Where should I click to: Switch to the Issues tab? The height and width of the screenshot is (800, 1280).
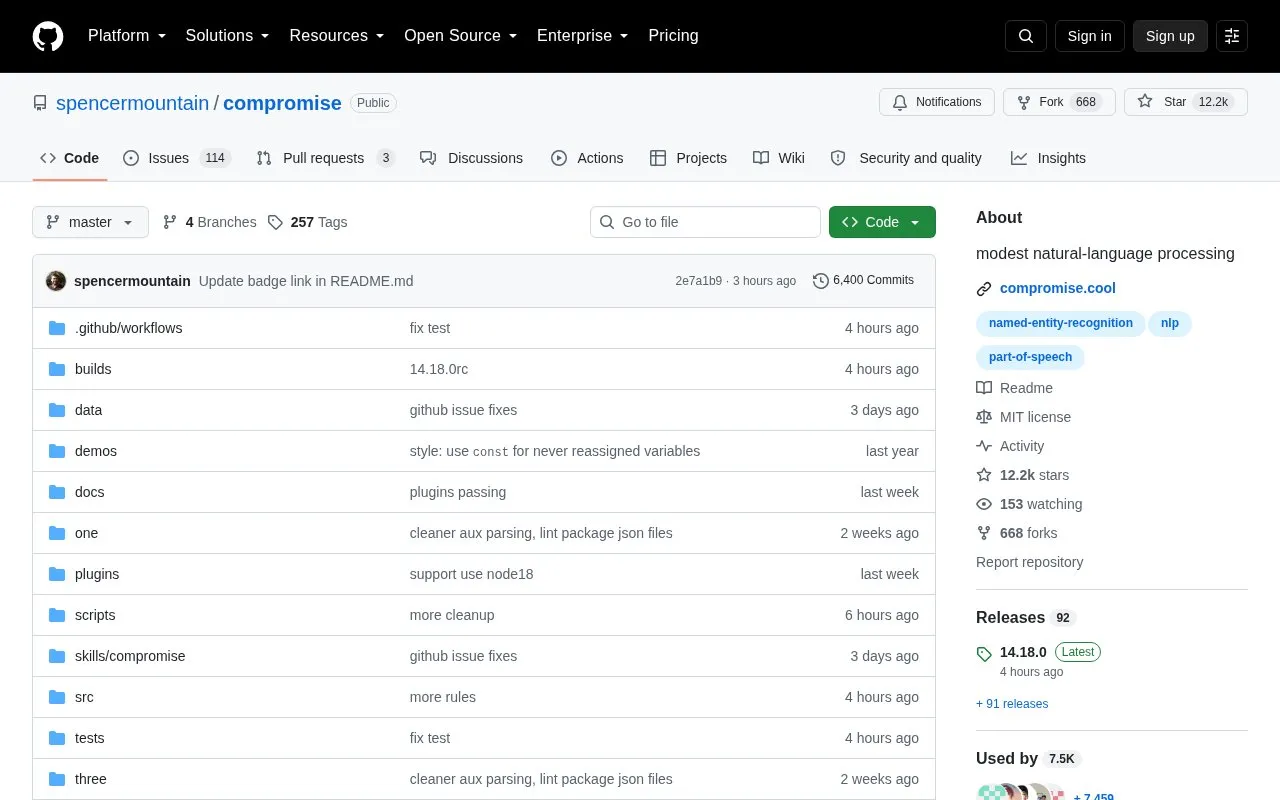click(x=177, y=158)
